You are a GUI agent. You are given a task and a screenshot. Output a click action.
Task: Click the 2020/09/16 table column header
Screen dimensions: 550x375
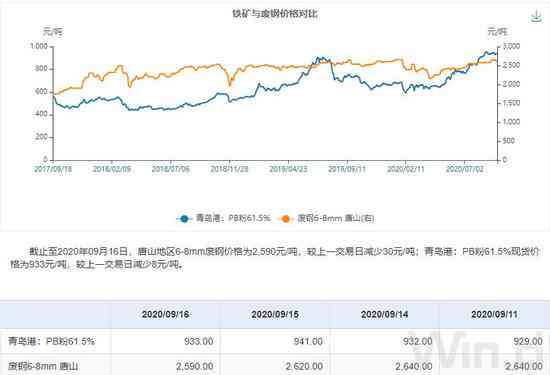(166, 314)
